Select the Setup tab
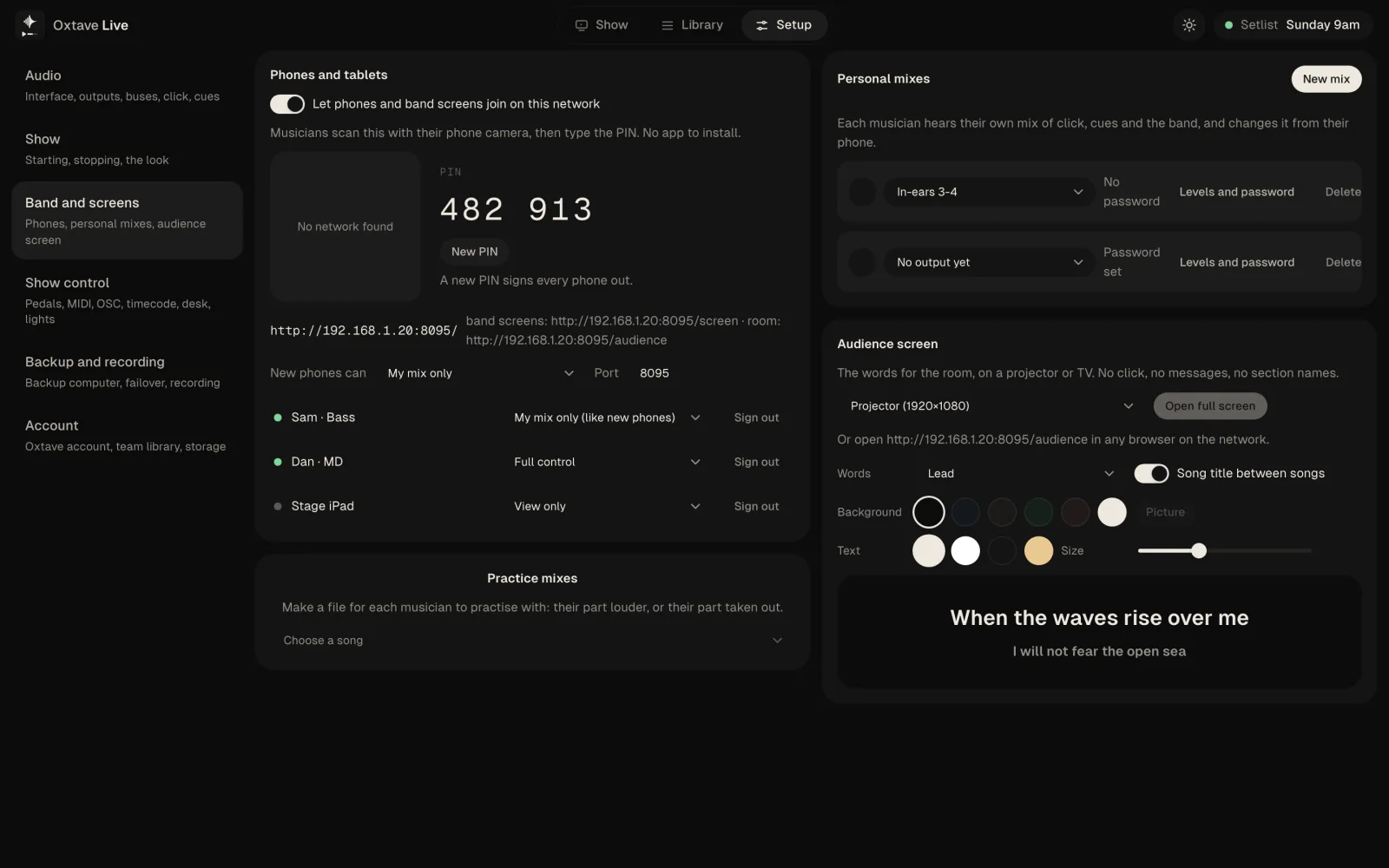 (x=784, y=25)
